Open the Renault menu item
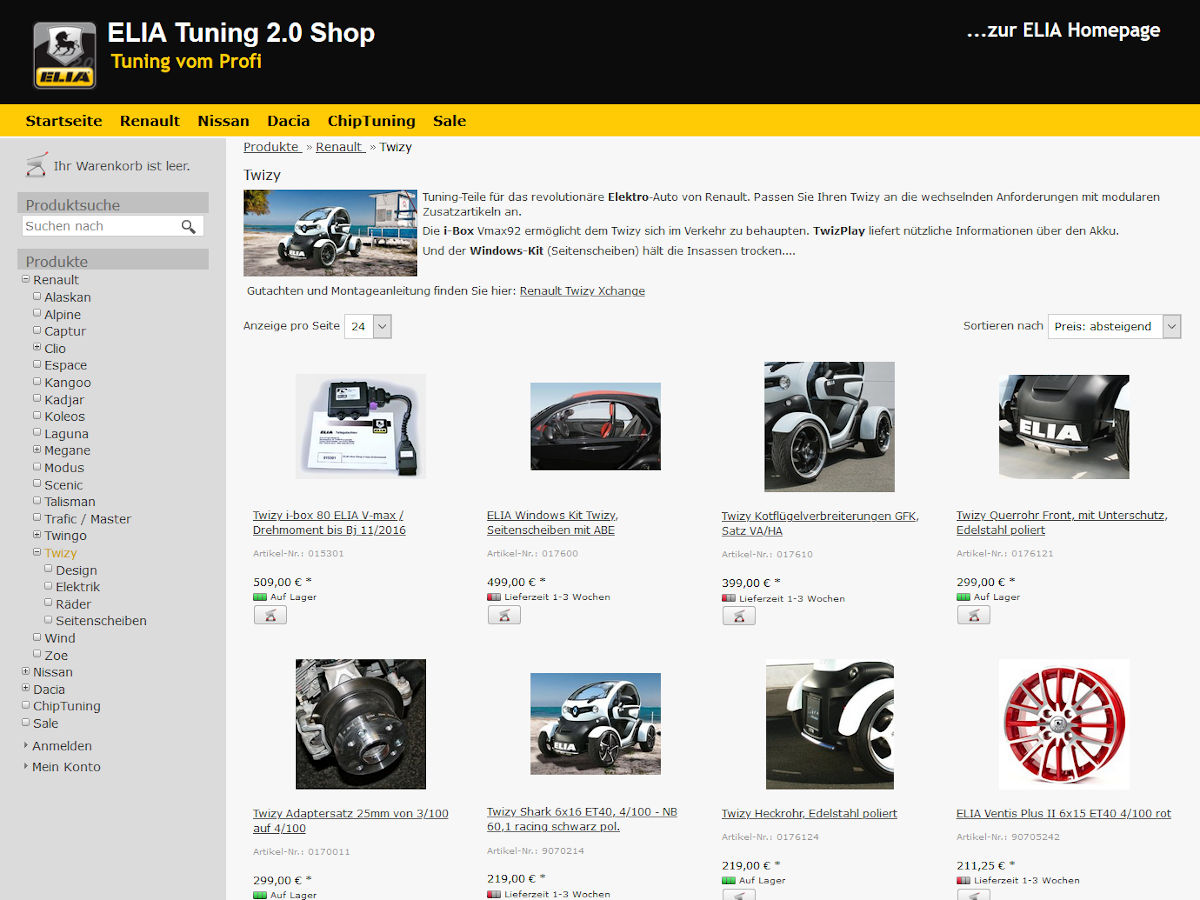The width and height of the screenshot is (1200, 900). coord(150,121)
